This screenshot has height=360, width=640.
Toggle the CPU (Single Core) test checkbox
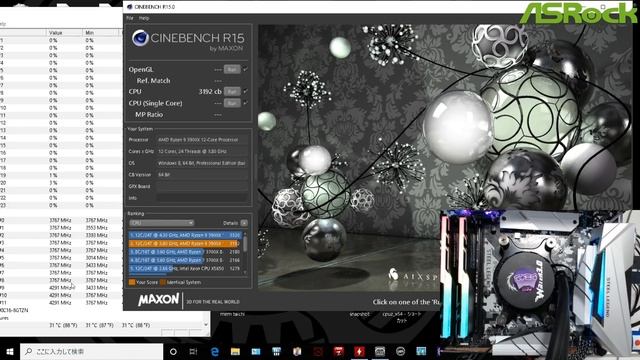tap(245, 103)
